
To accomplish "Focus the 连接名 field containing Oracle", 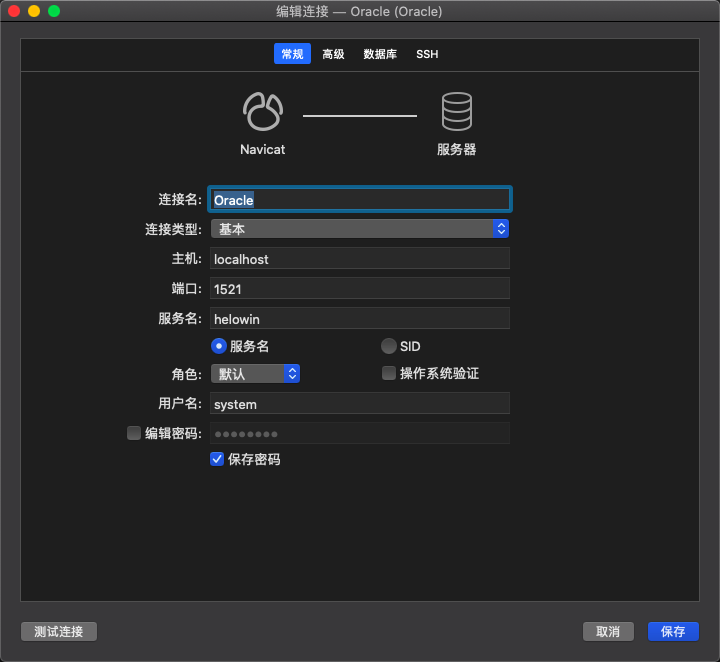I will [360, 200].
